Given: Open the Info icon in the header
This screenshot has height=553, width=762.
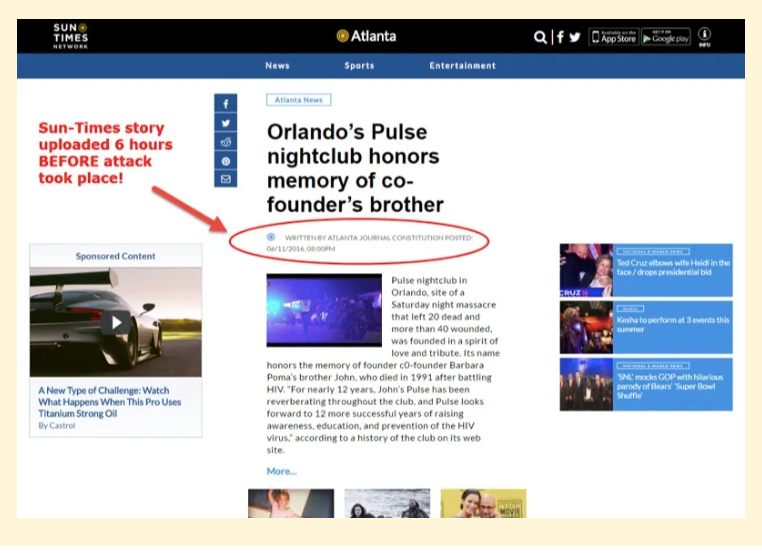Looking at the screenshot, I should click(705, 37).
